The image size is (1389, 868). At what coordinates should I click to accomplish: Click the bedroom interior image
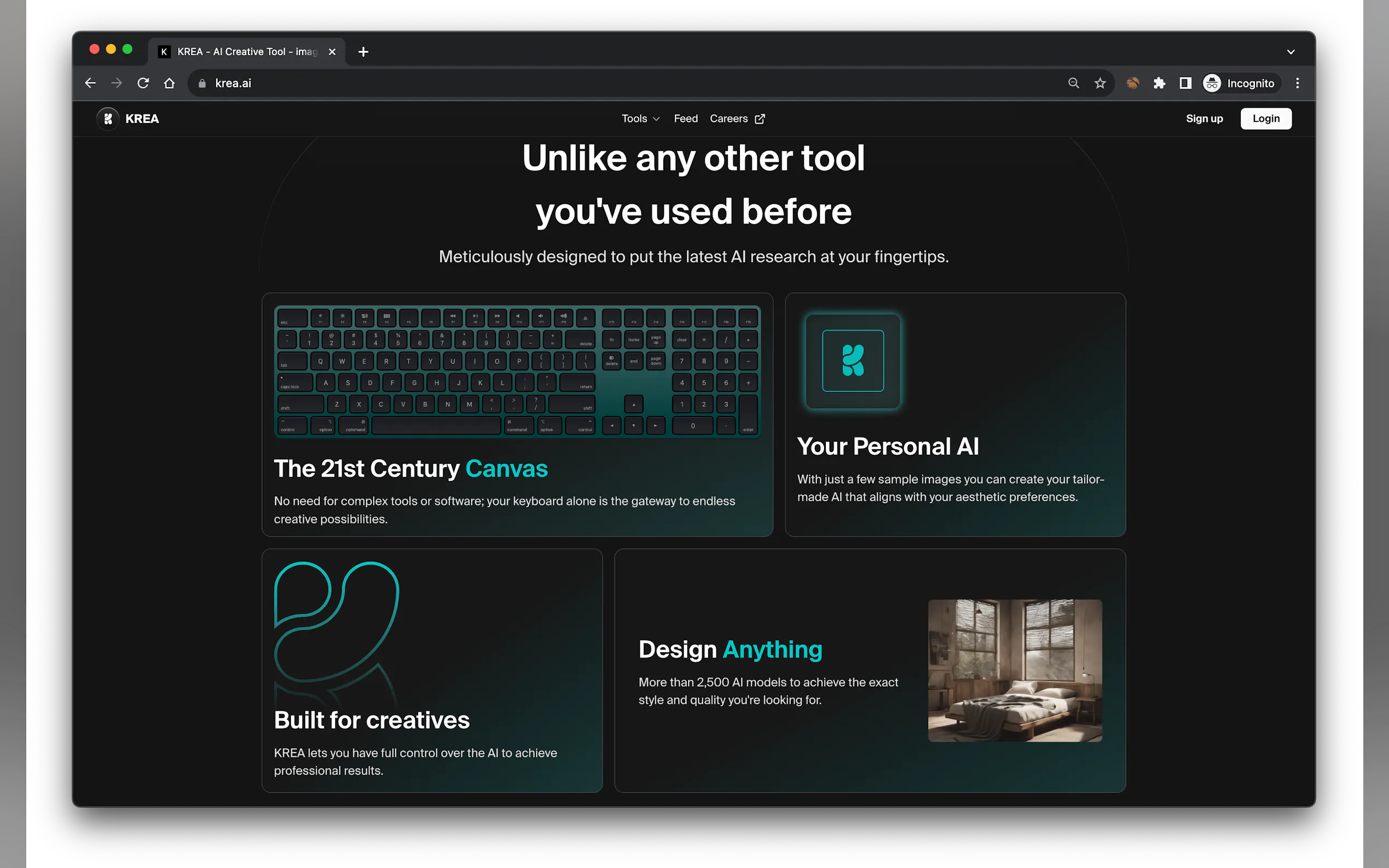pos(1014,671)
